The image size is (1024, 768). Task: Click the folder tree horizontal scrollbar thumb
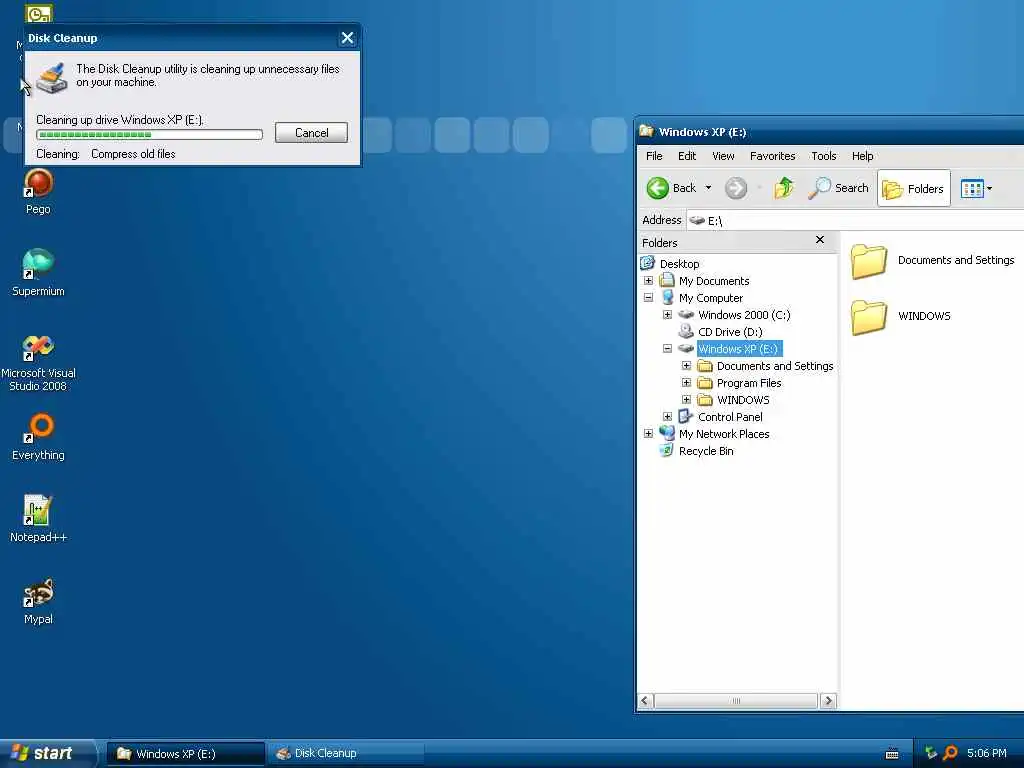736,701
